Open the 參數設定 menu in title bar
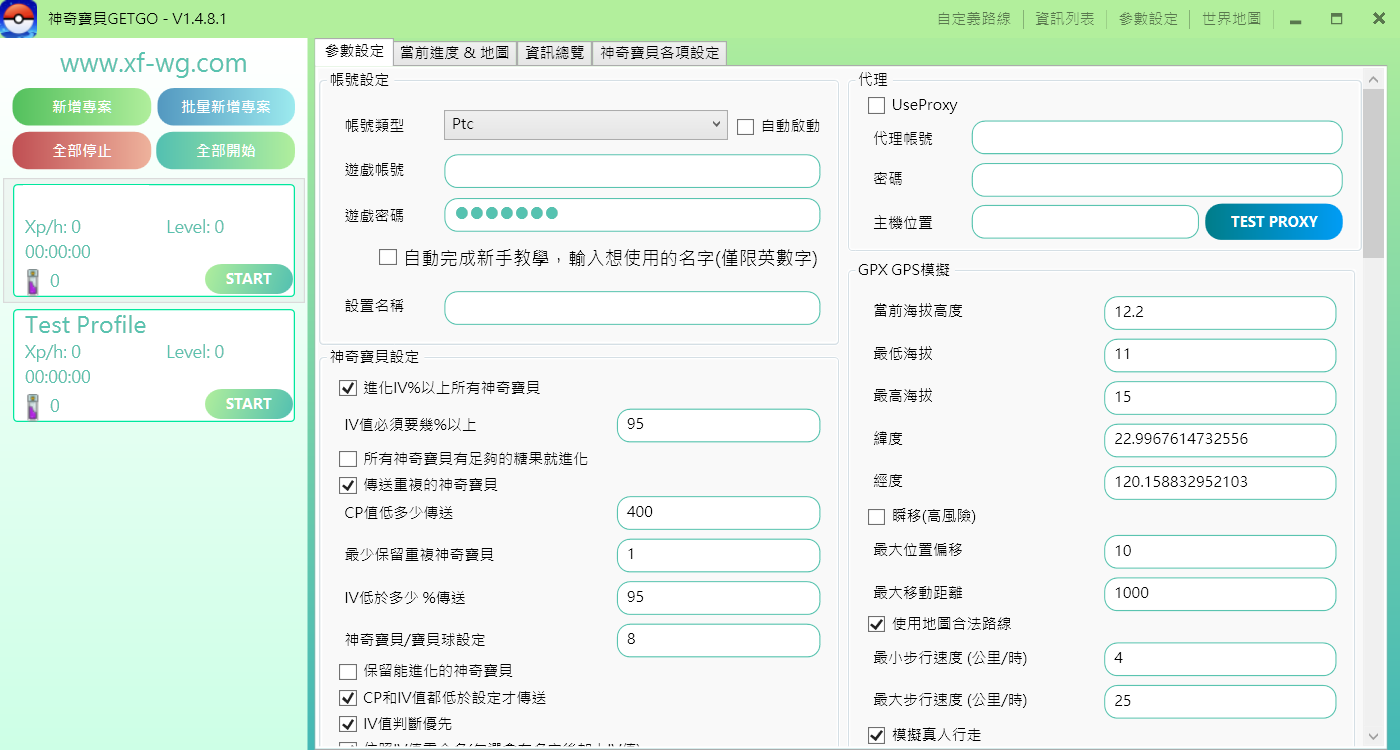The height and width of the screenshot is (750, 1400). 1148,19
